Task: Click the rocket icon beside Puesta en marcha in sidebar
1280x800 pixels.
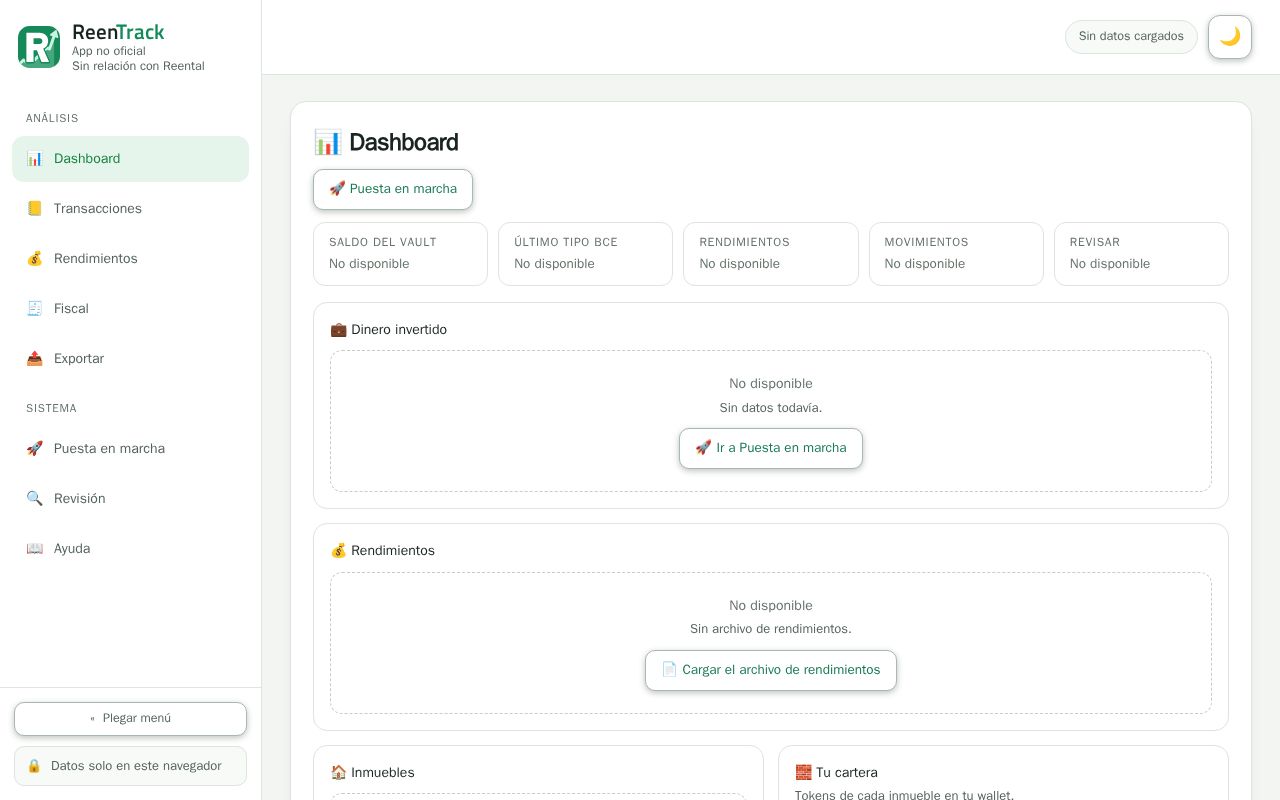Action: [x=35, y=449]
